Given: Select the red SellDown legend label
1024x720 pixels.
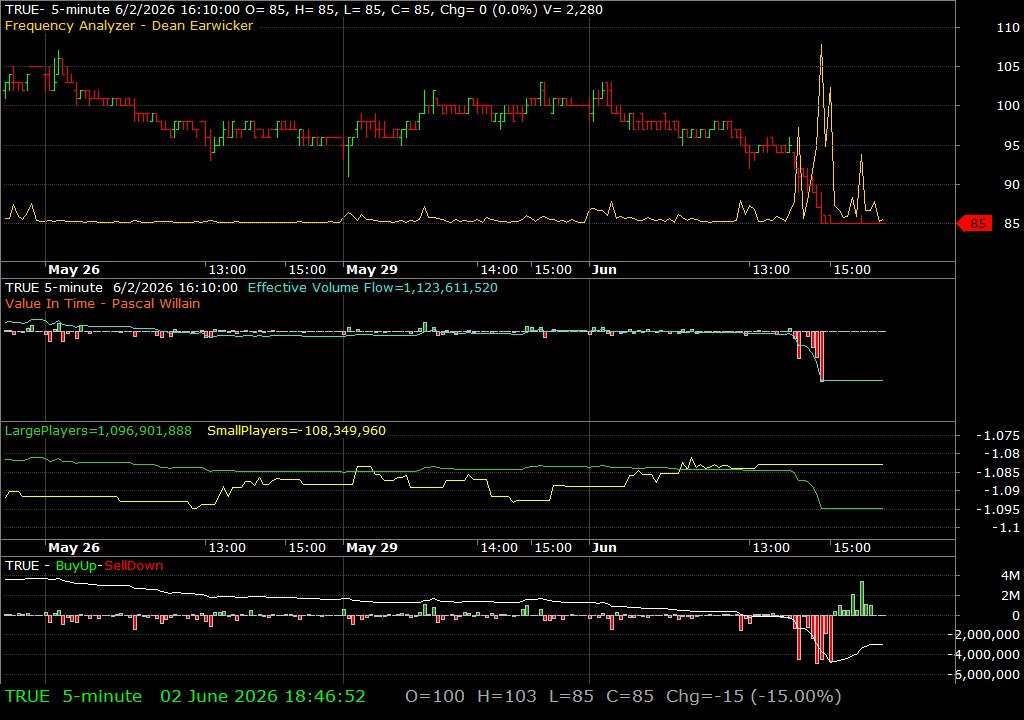Looking at the screenshot, I should (x=133, y=565).
